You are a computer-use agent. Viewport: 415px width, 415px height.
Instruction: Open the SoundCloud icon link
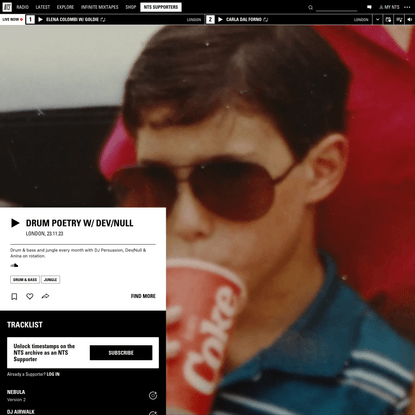tap(14, 265)
